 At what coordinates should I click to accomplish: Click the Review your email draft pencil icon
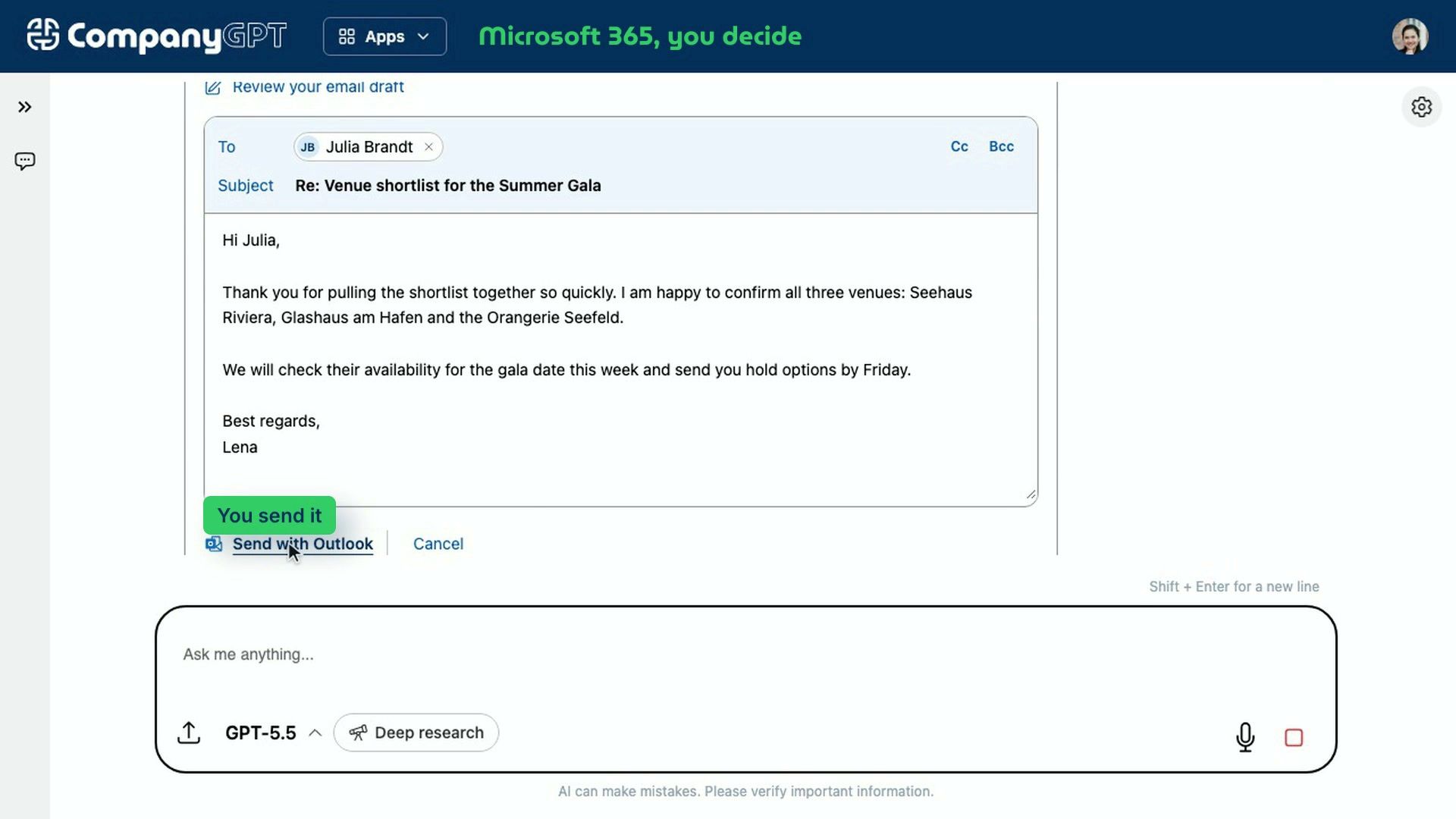(213, 87)
